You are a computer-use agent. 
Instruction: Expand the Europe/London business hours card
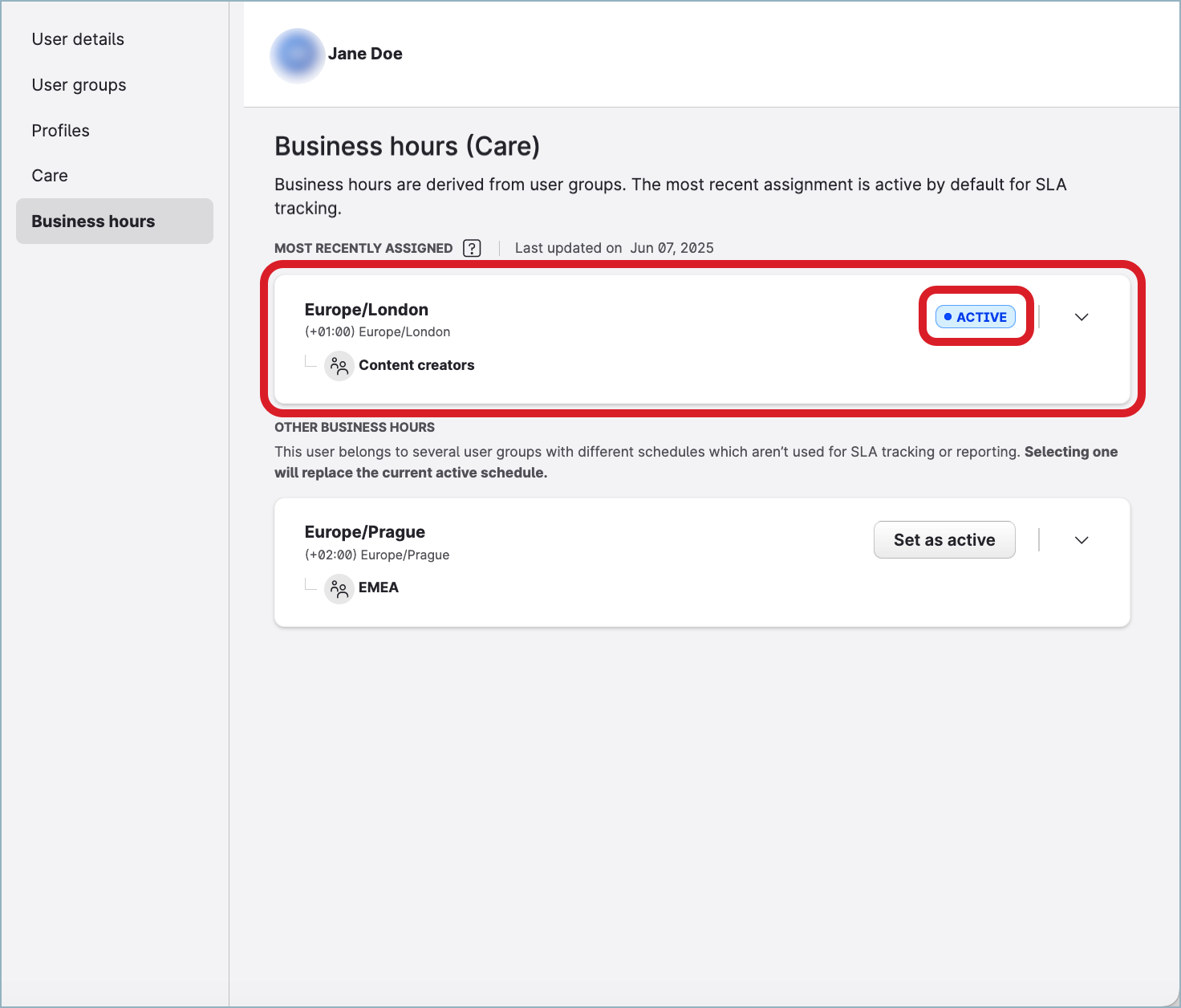tap(1081, 317)
